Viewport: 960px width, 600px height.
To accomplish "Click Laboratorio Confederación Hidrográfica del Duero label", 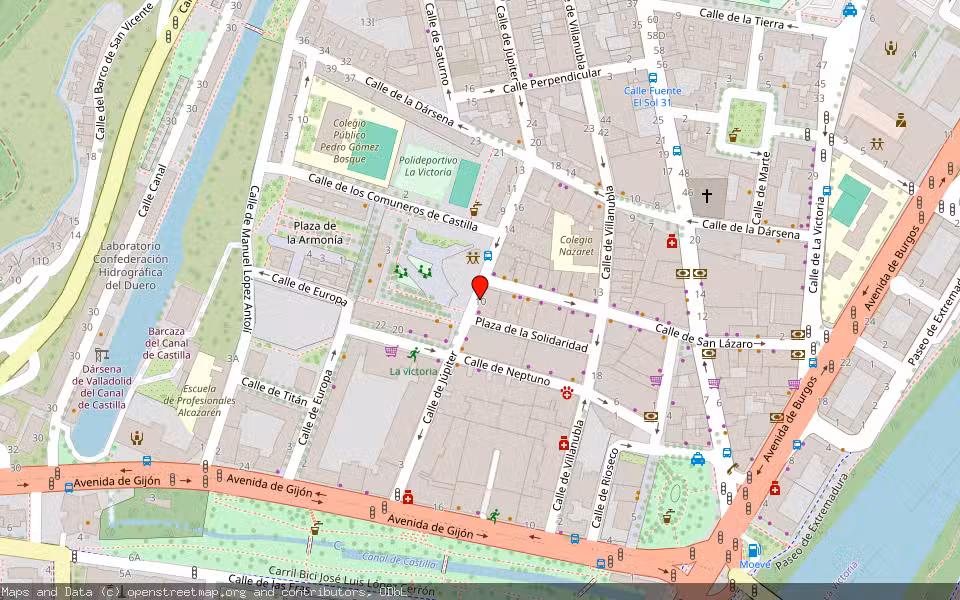I will 130,265.
